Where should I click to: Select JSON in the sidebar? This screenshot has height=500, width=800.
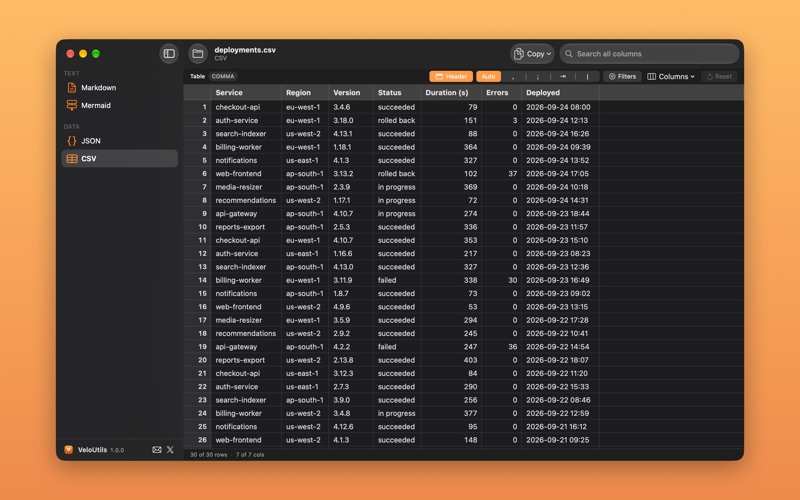(119, 141)
